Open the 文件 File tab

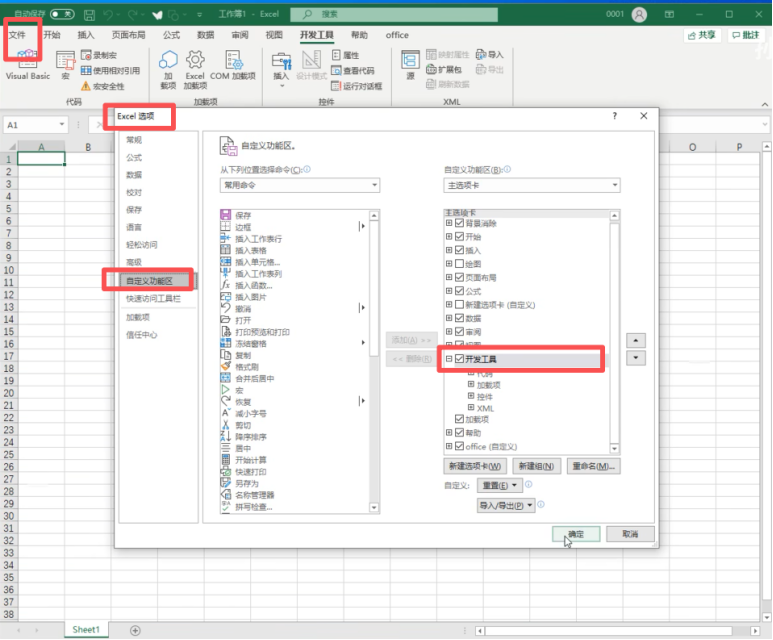pos(17,35)
